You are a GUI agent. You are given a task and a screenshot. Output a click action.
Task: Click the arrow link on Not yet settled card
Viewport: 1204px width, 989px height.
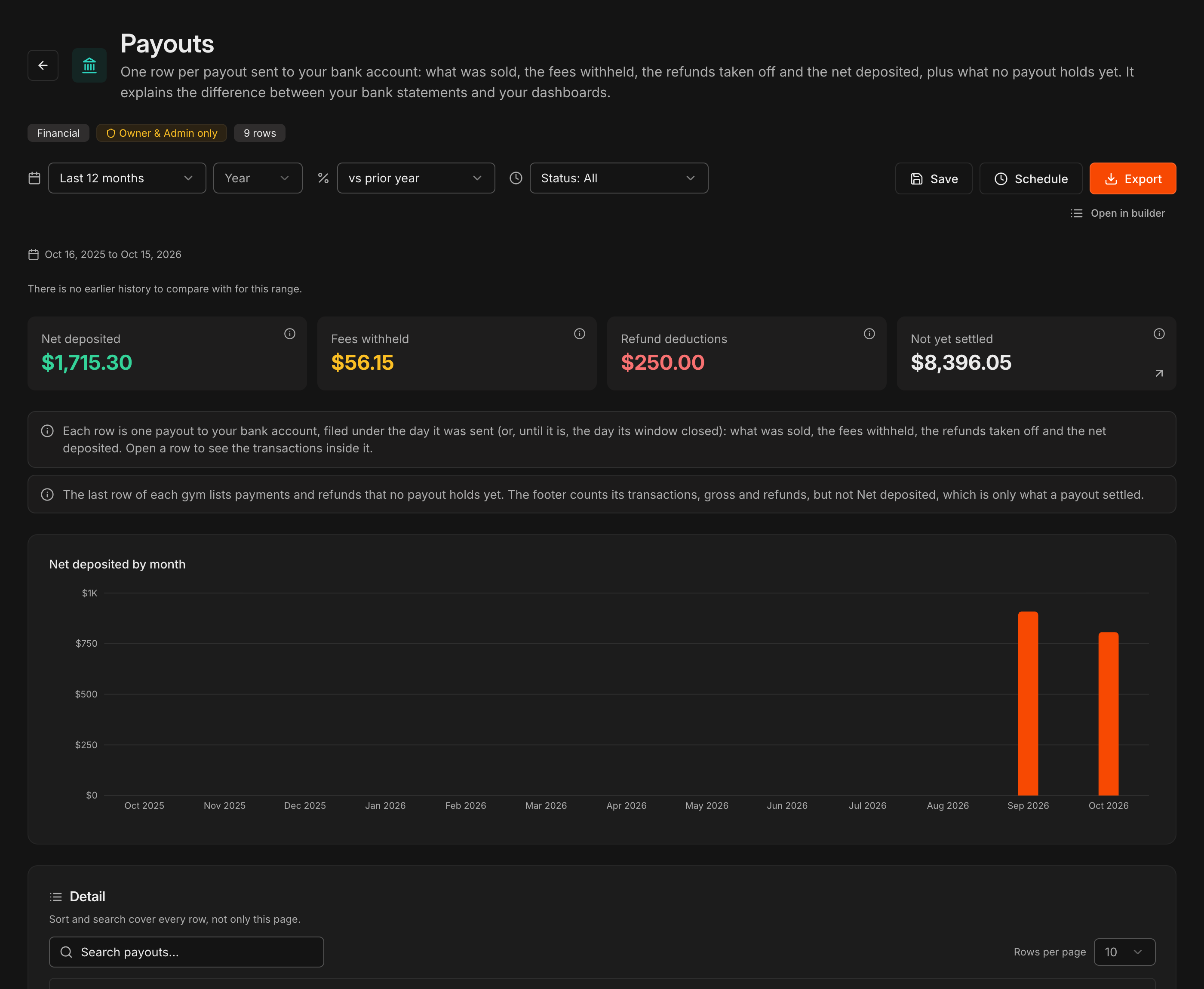point(1159,373)
